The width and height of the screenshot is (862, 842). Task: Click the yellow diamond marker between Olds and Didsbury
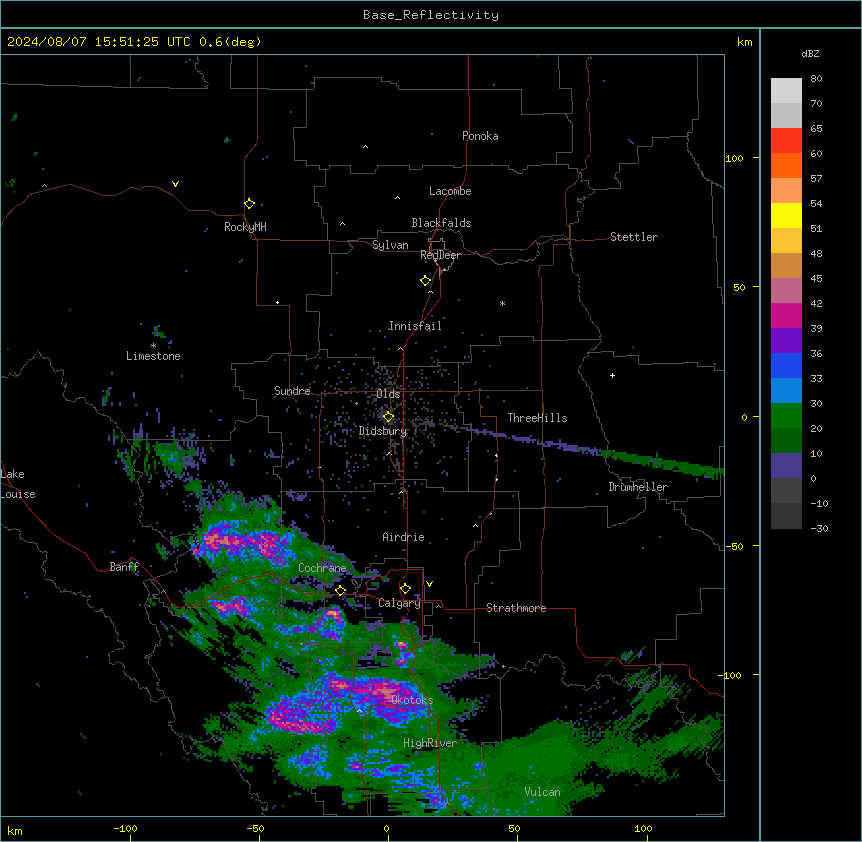[x=388, y=417]
